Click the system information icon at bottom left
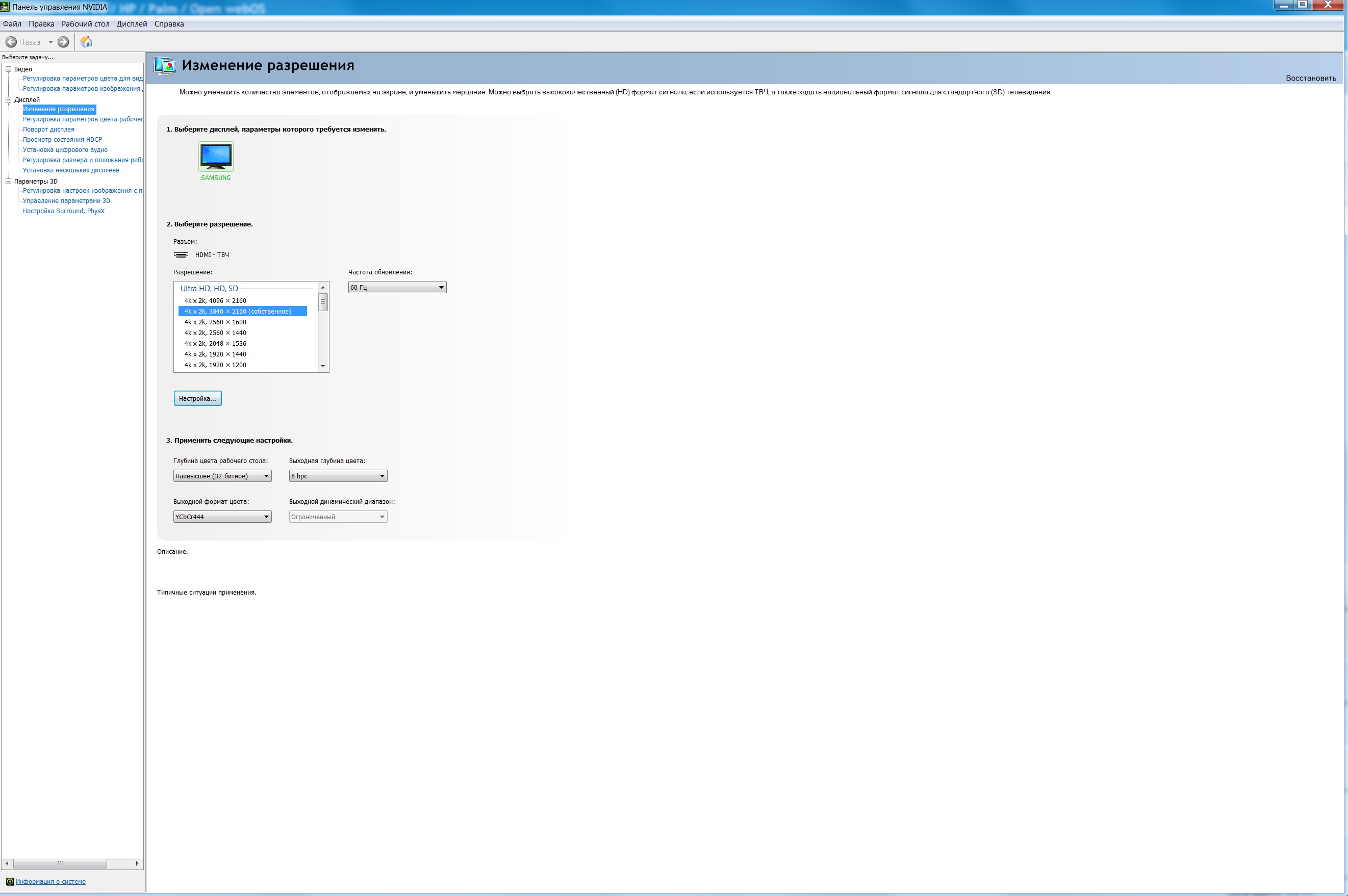 [10, 881]
